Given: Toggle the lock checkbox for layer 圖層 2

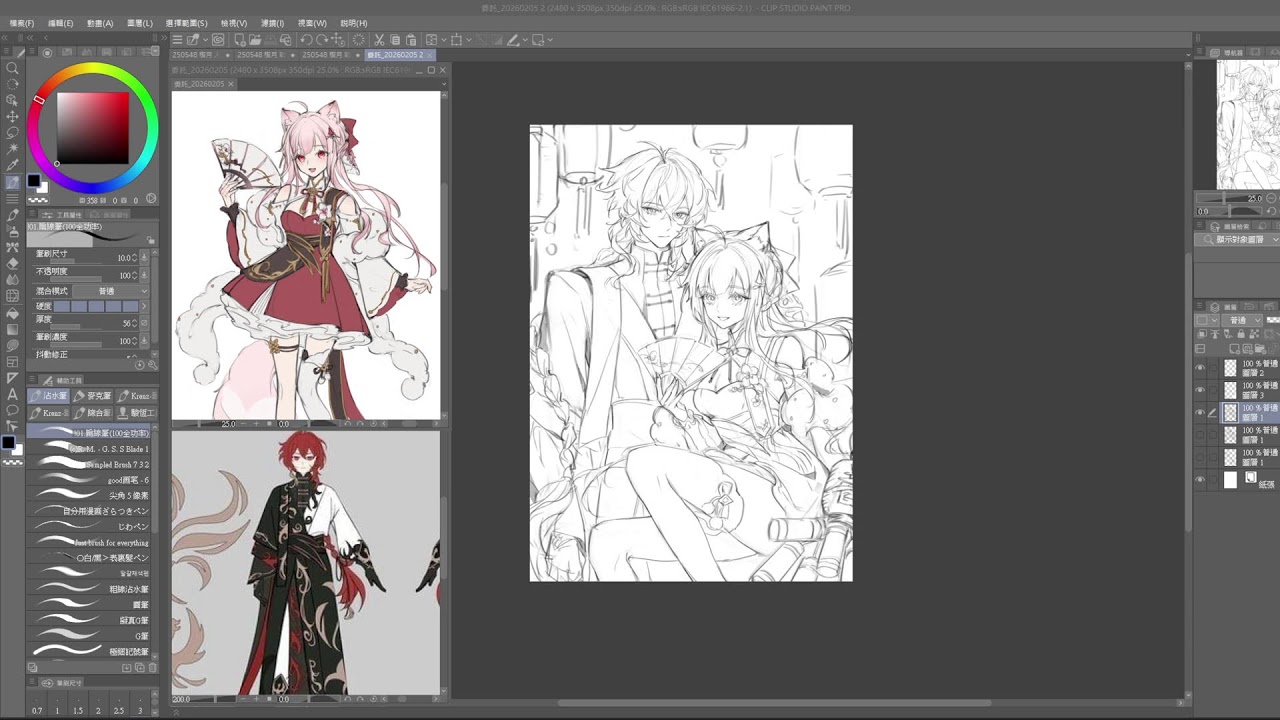Looking at the screenshot, I should pos(1213,367).
